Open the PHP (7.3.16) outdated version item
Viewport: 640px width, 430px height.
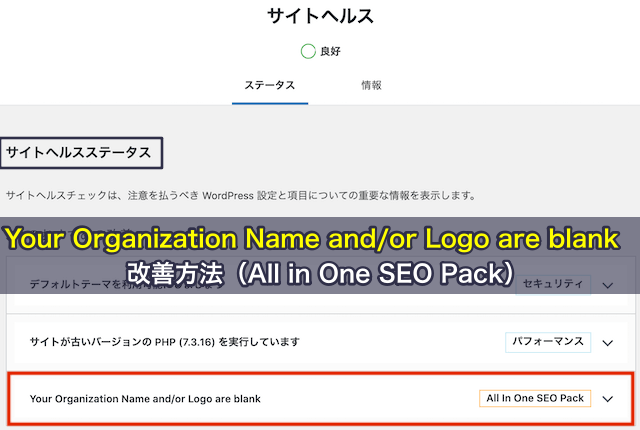click(x=165, y=342)
